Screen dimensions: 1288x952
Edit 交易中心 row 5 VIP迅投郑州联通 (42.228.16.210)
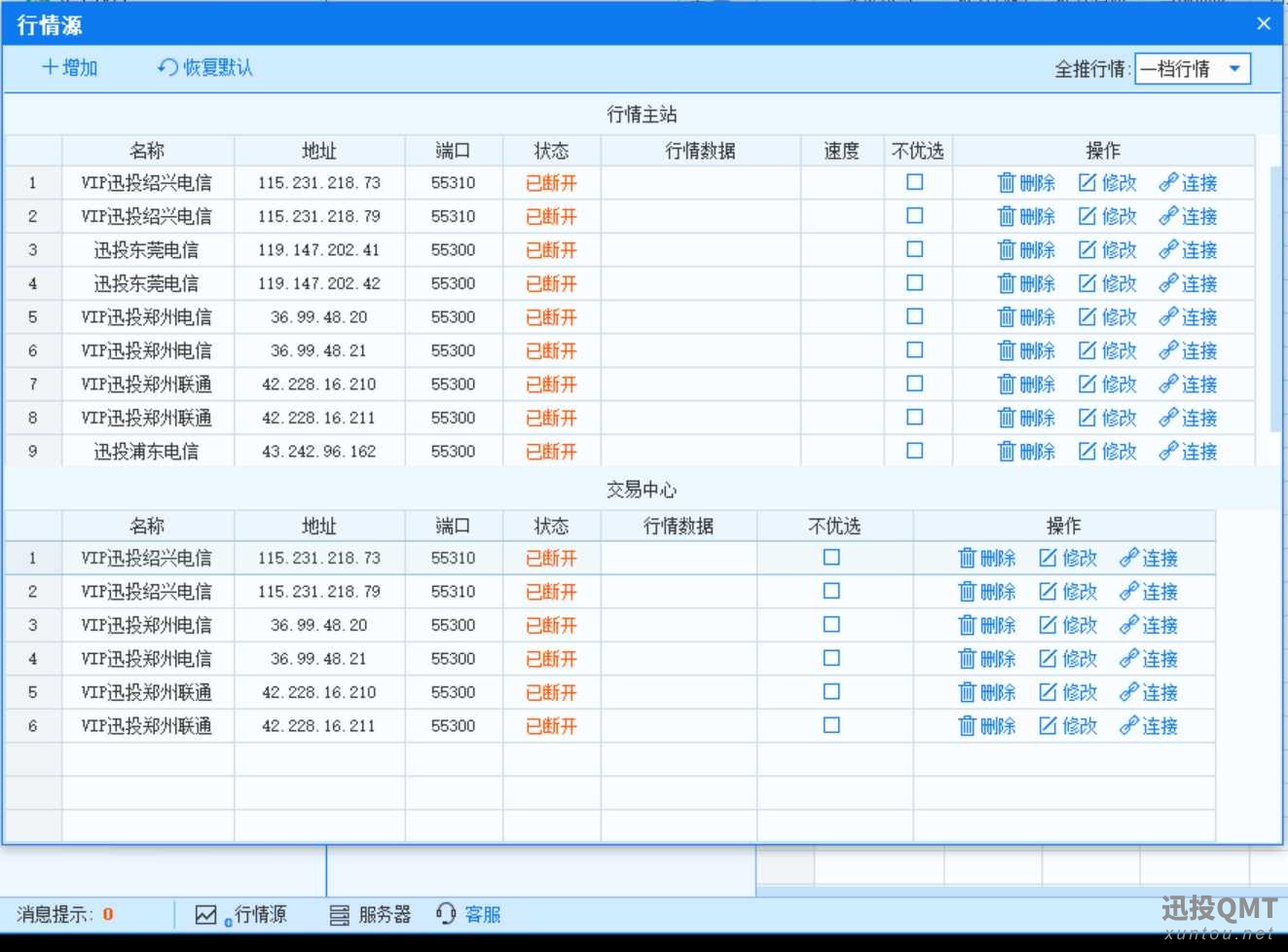click(1068, 692)
